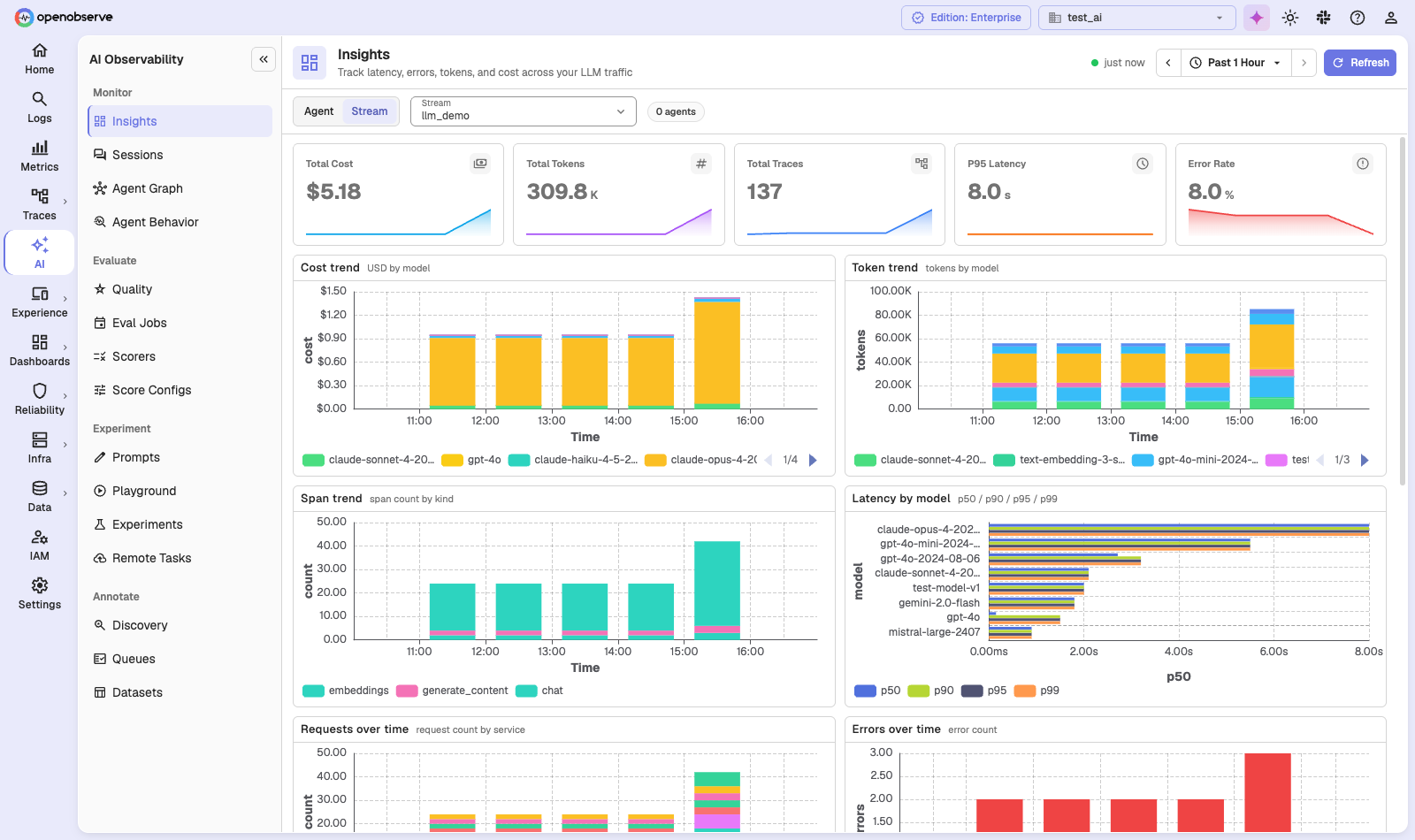Open Settings from the sidebar
Screen dimensions: 1415x840
(40, 594)
